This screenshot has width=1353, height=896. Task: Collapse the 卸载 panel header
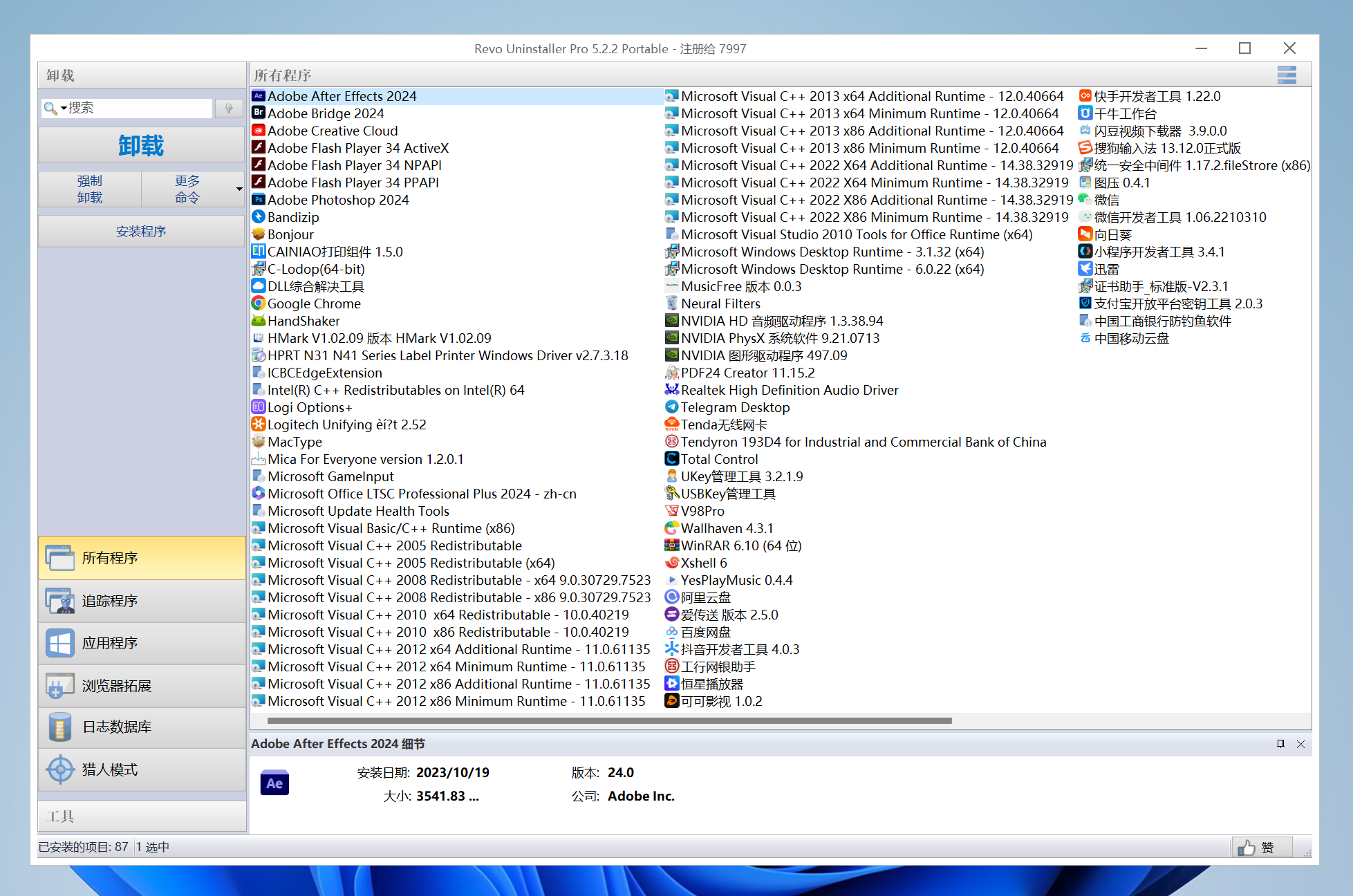click(142, 75)
